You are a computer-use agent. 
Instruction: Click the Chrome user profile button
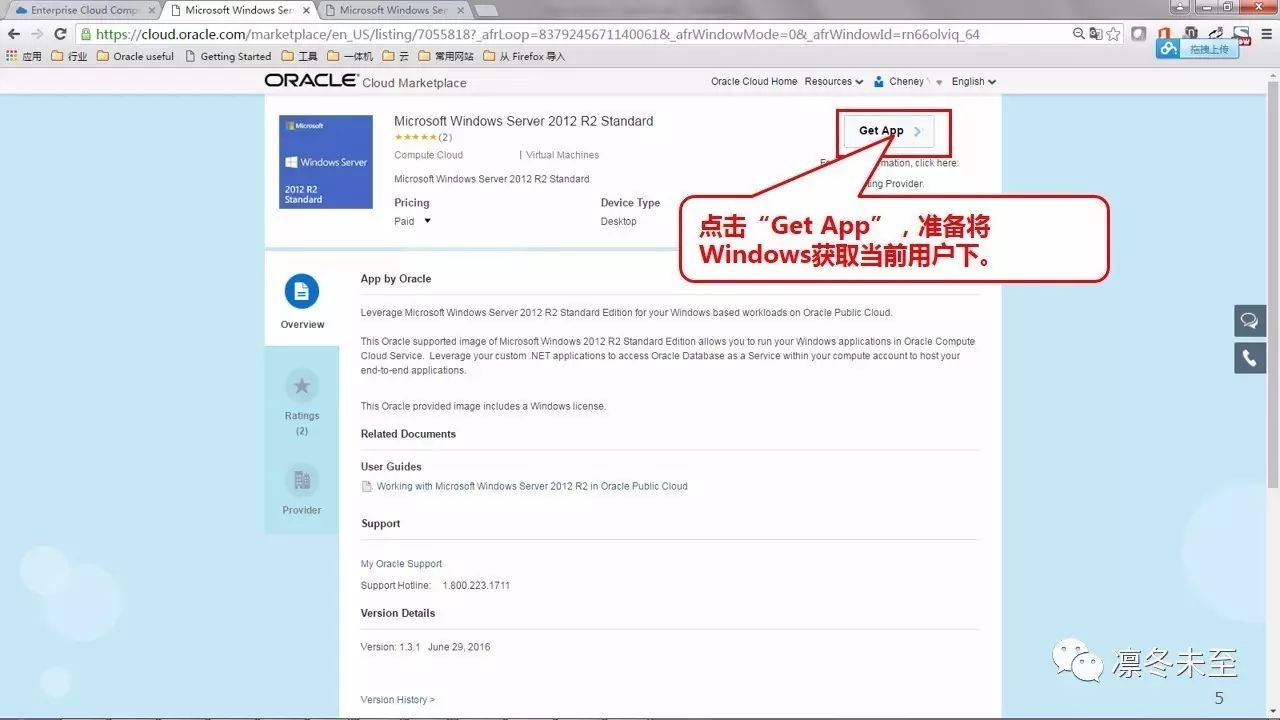point(1180,7)
